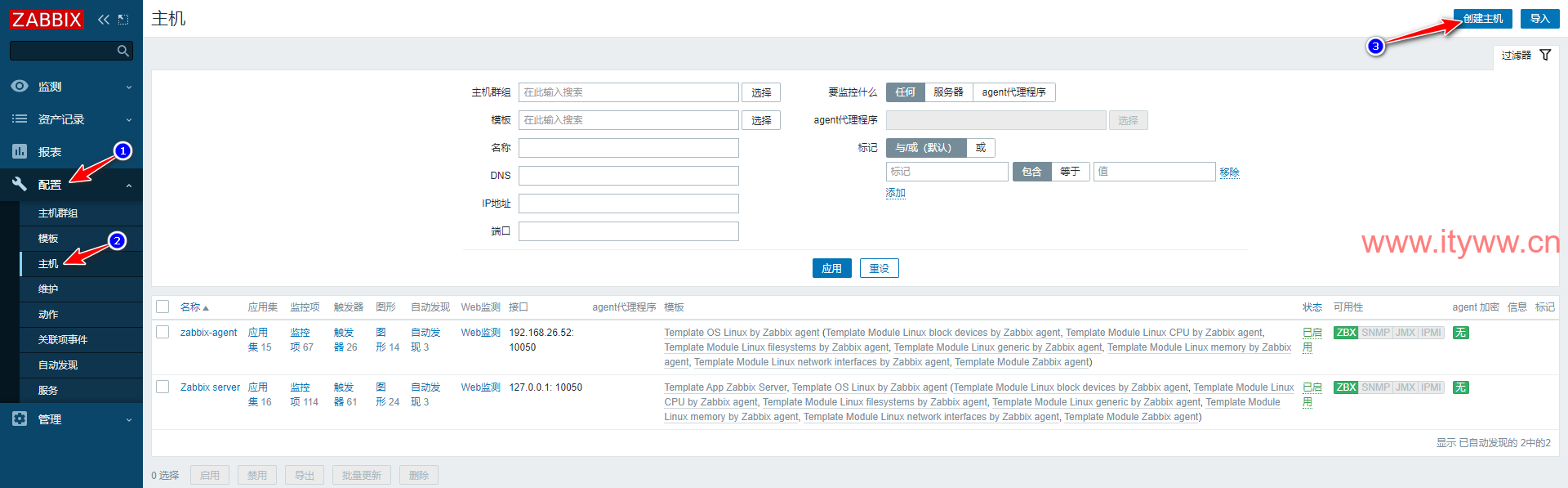Expand the 资产记录 menu chevron
Screen dimensions: 1568x488
pos(128,119)
